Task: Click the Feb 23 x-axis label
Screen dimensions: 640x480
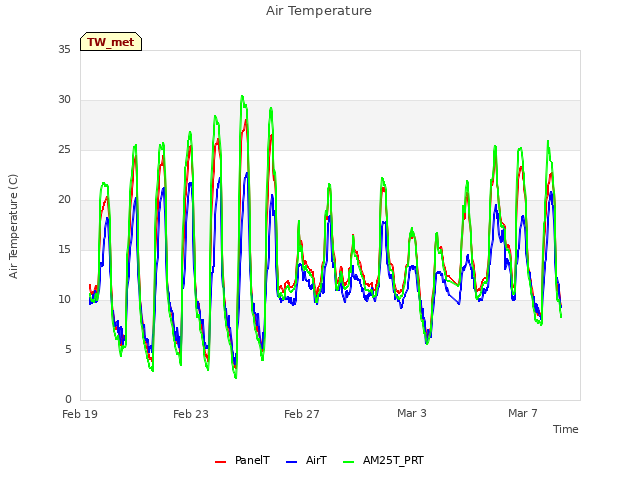Action: [191, 414]
